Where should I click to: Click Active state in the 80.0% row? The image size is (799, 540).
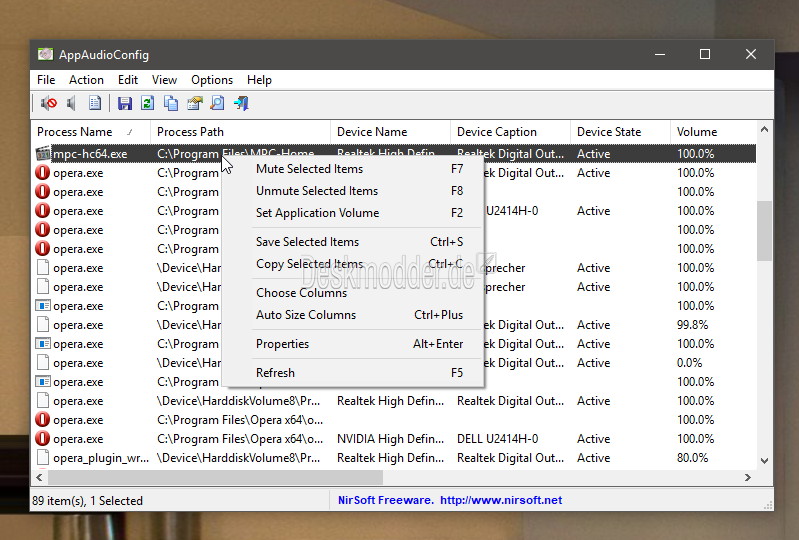click(593, 458)
